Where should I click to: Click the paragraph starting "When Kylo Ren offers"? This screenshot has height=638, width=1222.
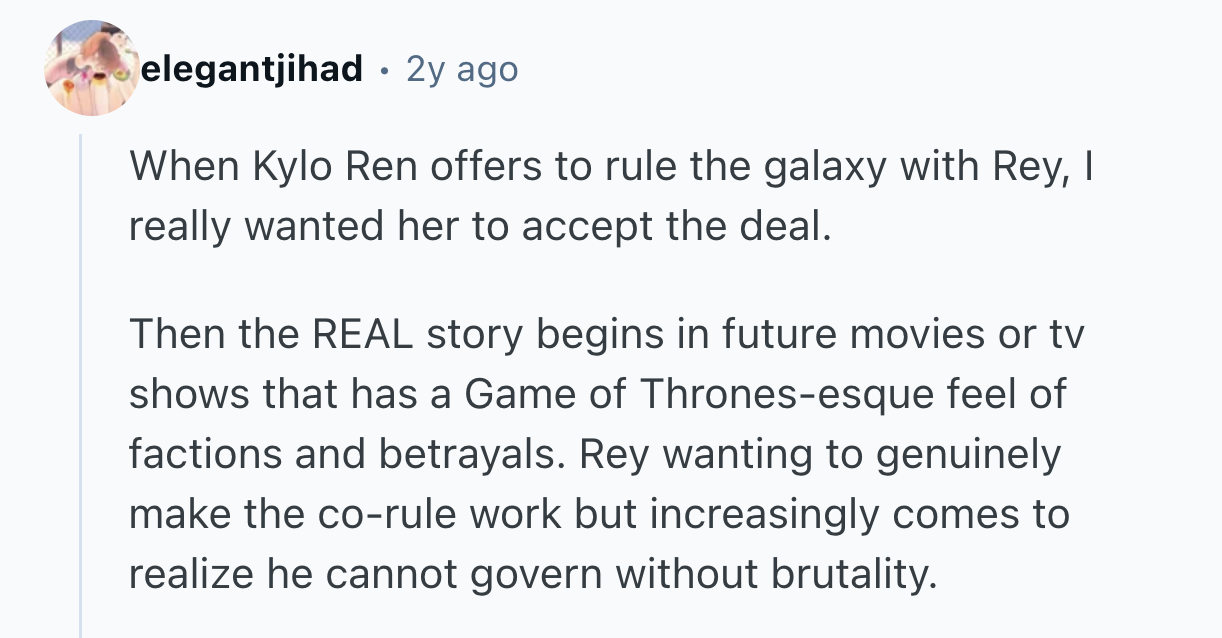coord(610,196)
